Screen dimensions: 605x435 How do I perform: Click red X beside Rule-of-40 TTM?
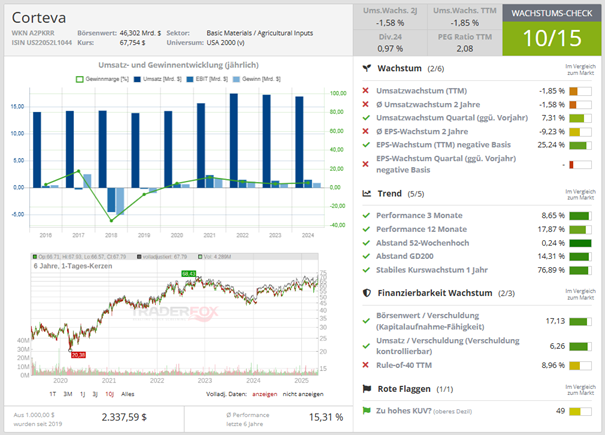366,365
